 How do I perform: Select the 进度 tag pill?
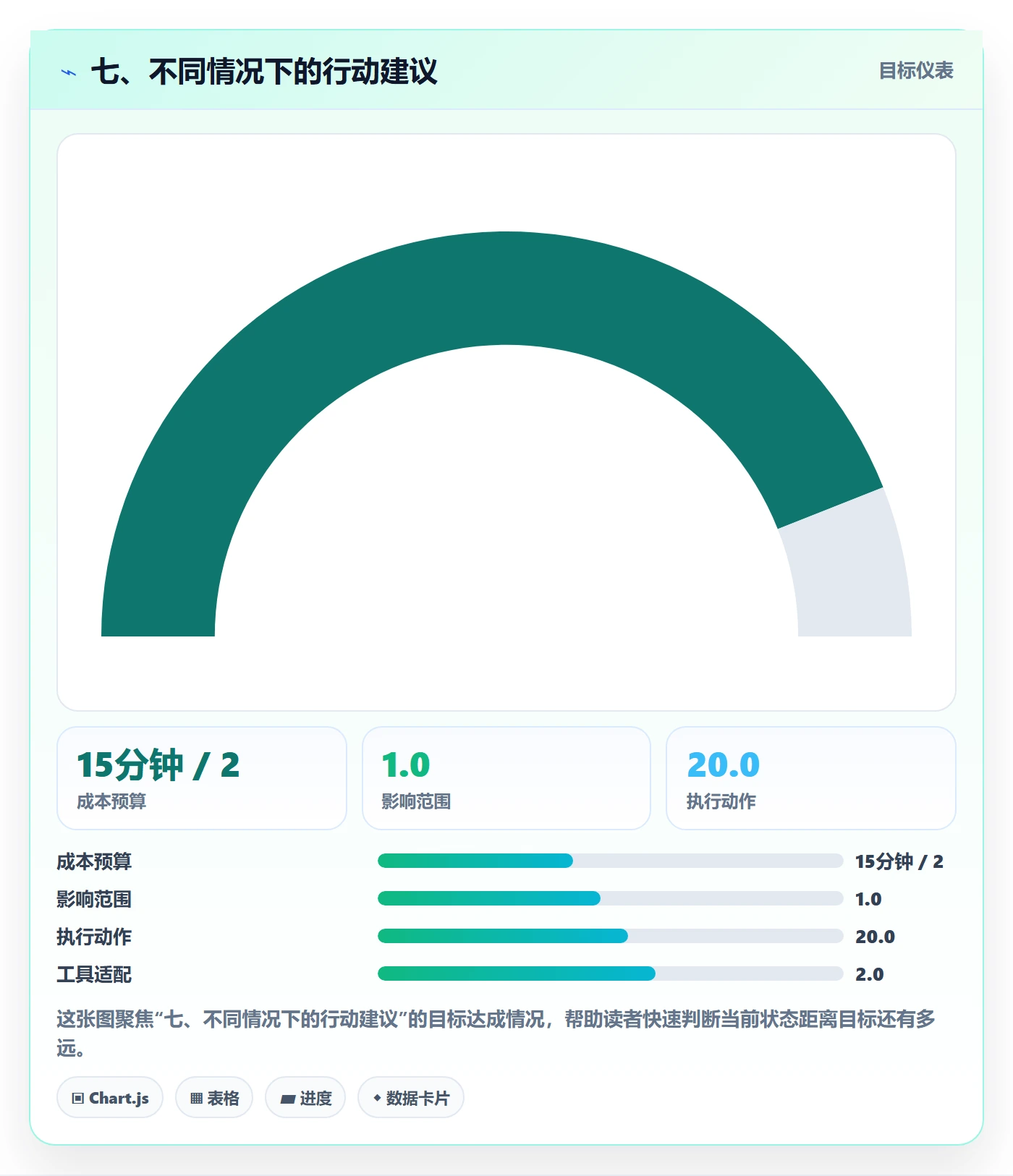pyautogui.click(x=305, y=1098)
